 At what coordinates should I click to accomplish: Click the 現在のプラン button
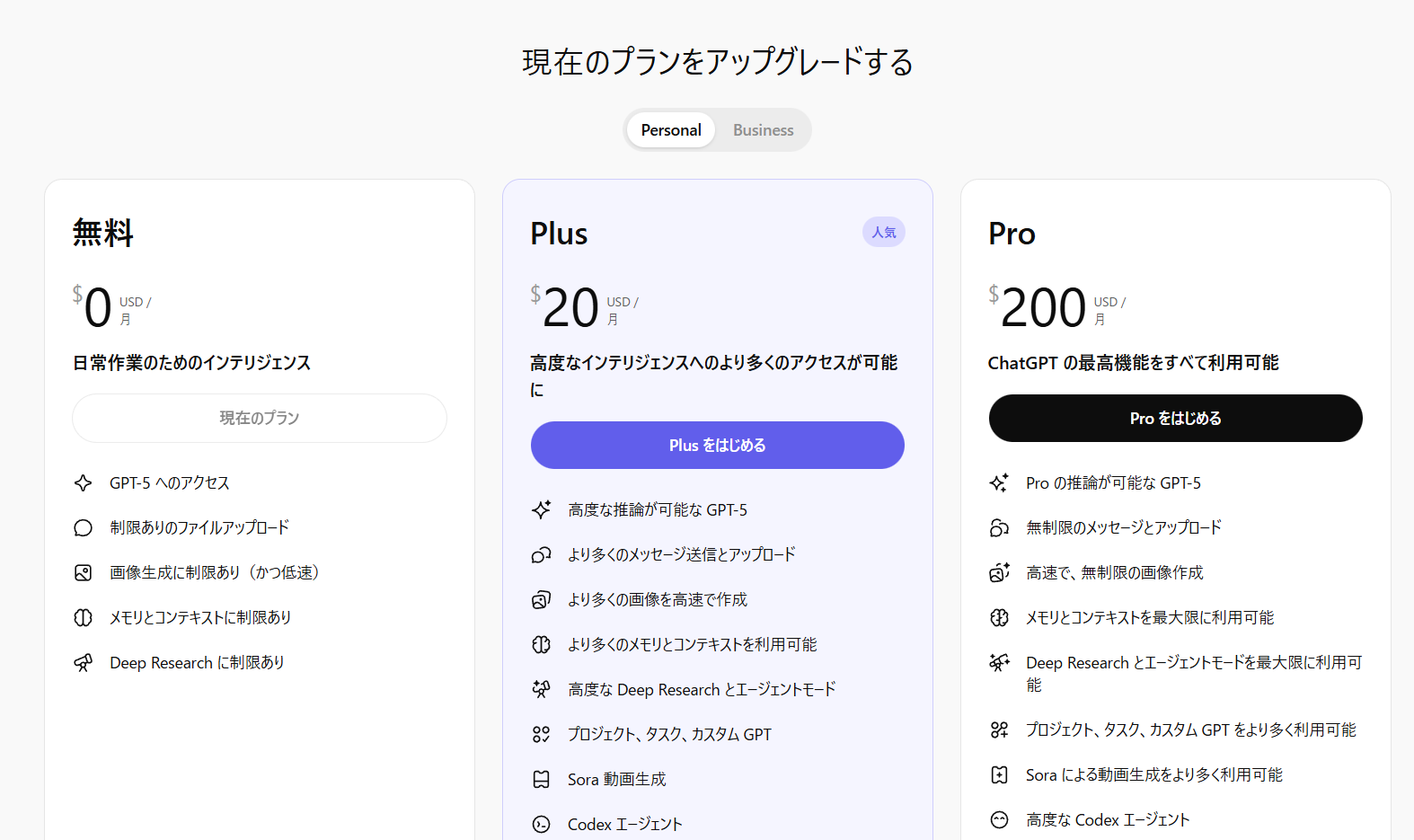[x=260, y=419]
